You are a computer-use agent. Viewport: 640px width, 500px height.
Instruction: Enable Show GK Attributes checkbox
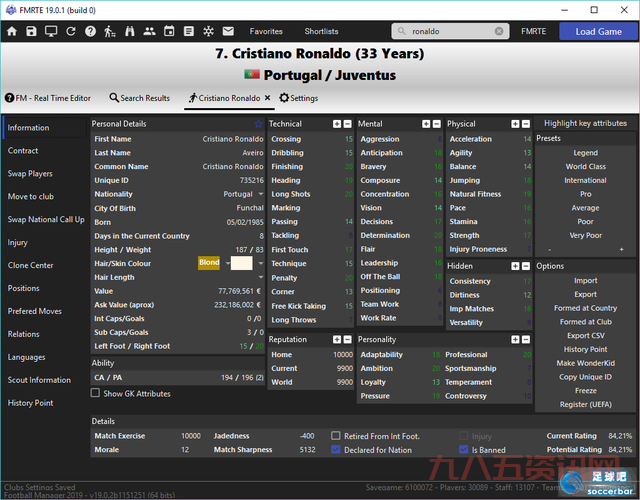[97, 394]
